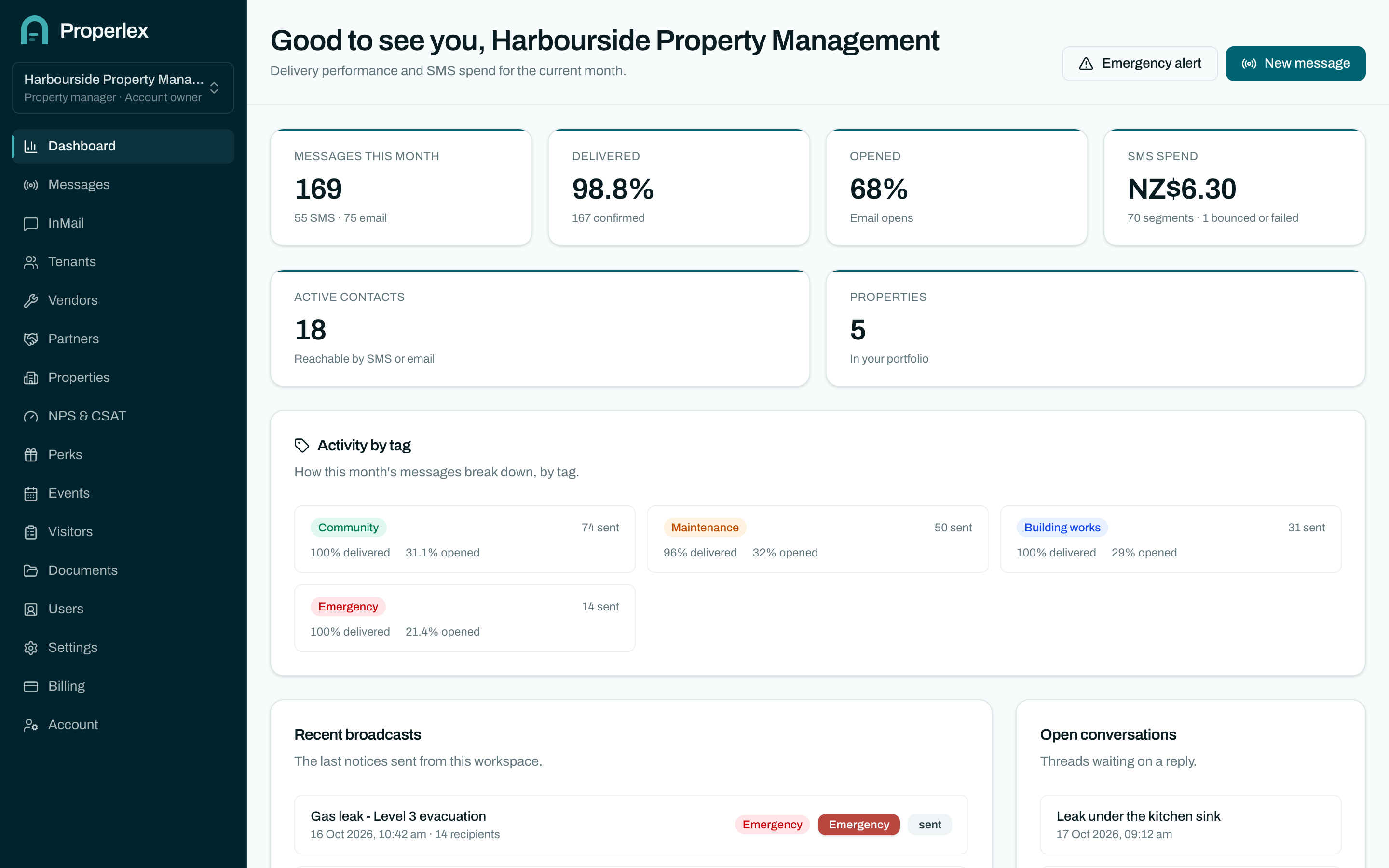Click the '68%' opened value

pyautogui.click(x=878, y=189)
